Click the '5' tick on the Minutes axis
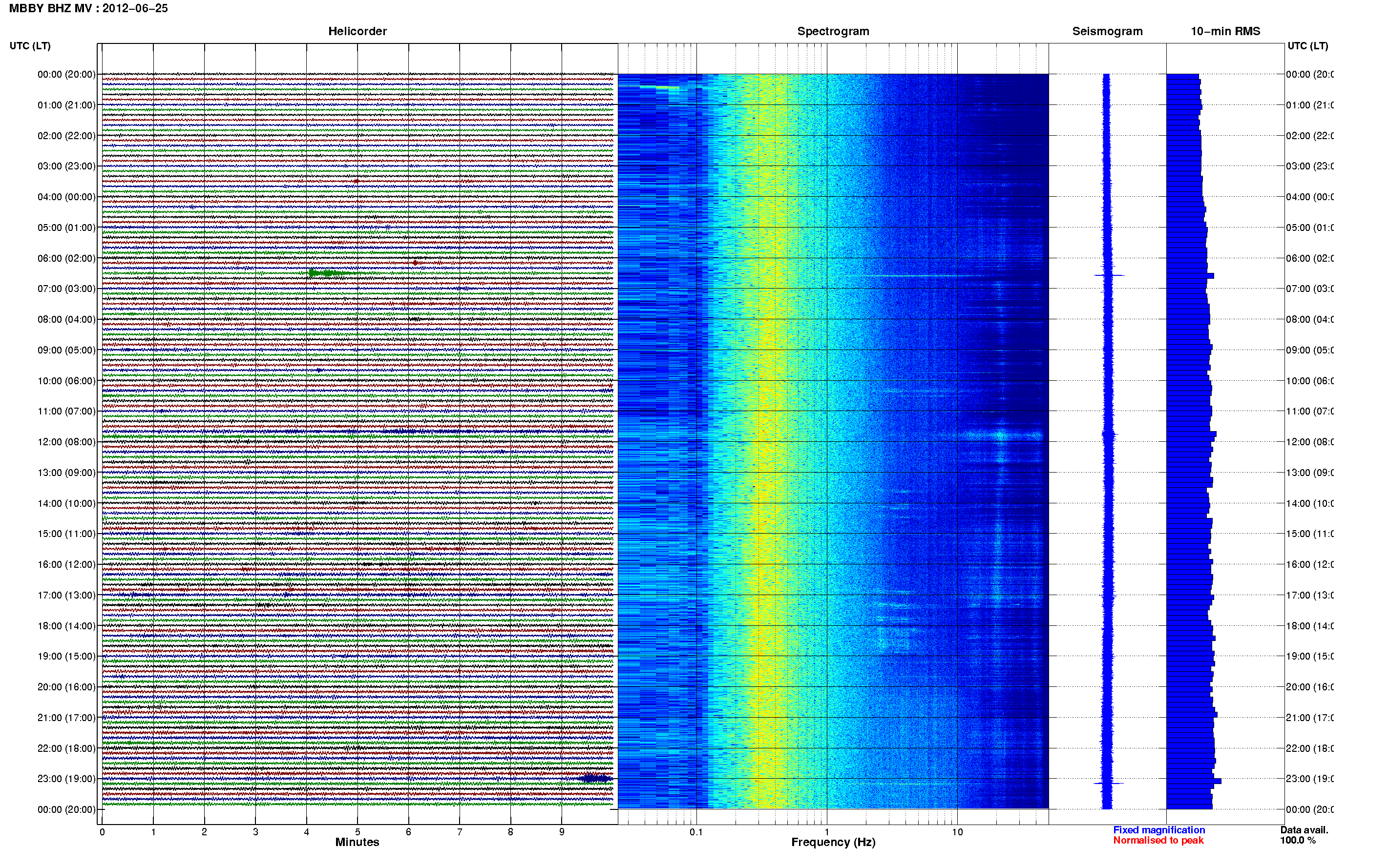The height and width of the screenshot is (868, 1389). 358,832
